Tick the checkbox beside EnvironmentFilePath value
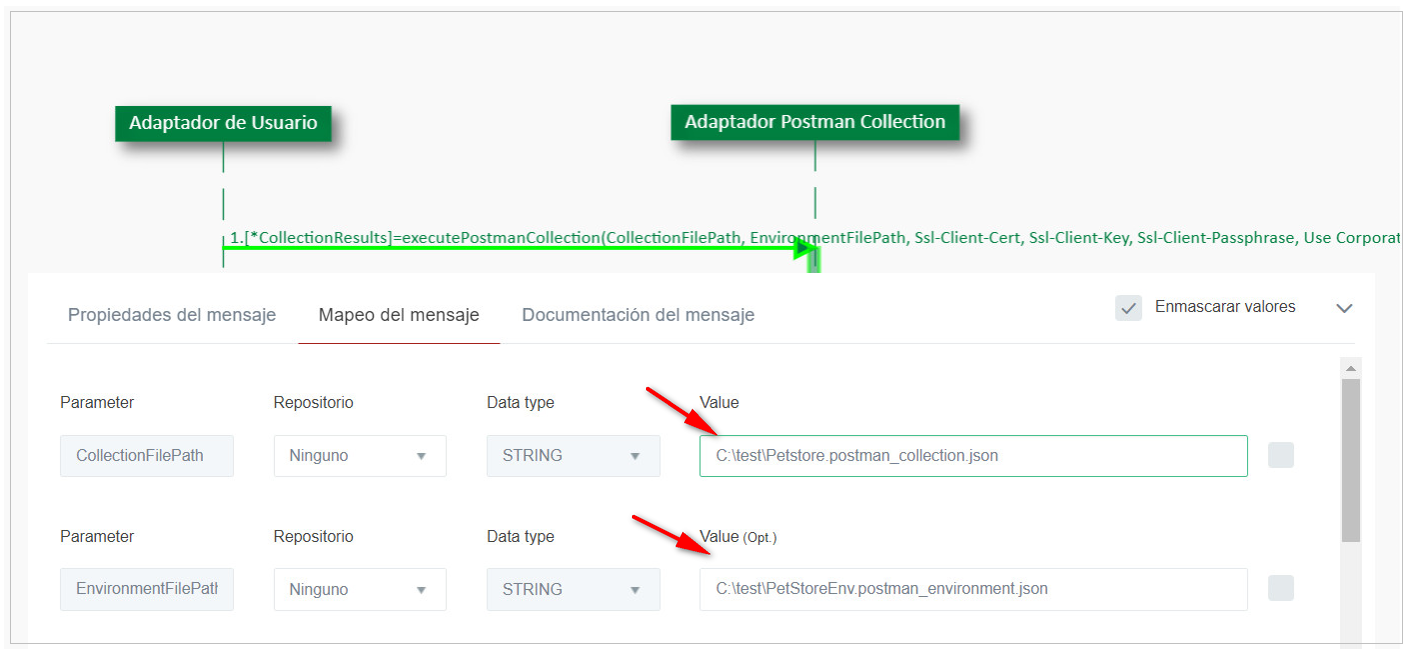The image size is (1414, 649). pos(1280,589)
